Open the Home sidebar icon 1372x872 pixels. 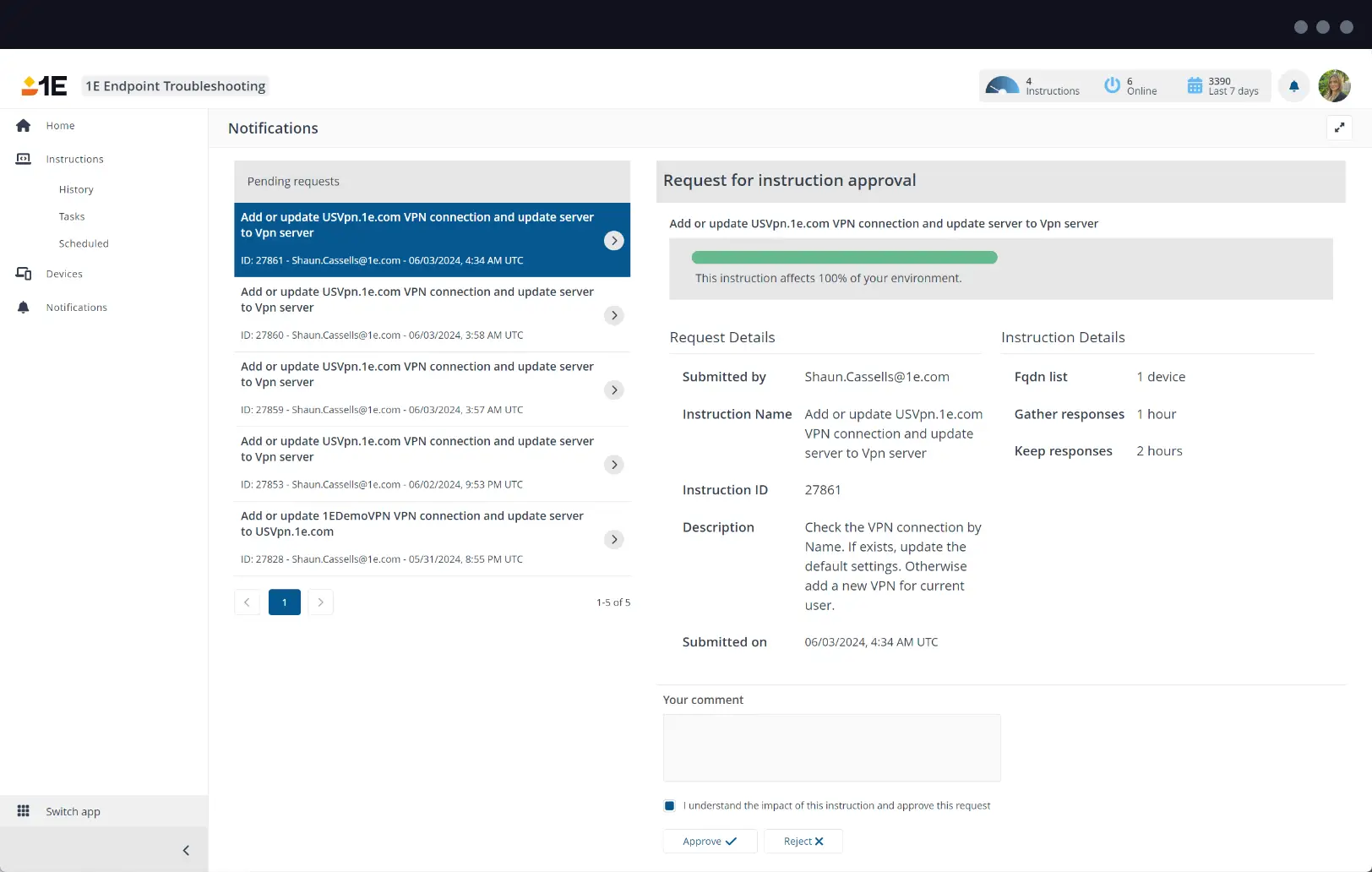pyautogui.click(x=24, y=125)
